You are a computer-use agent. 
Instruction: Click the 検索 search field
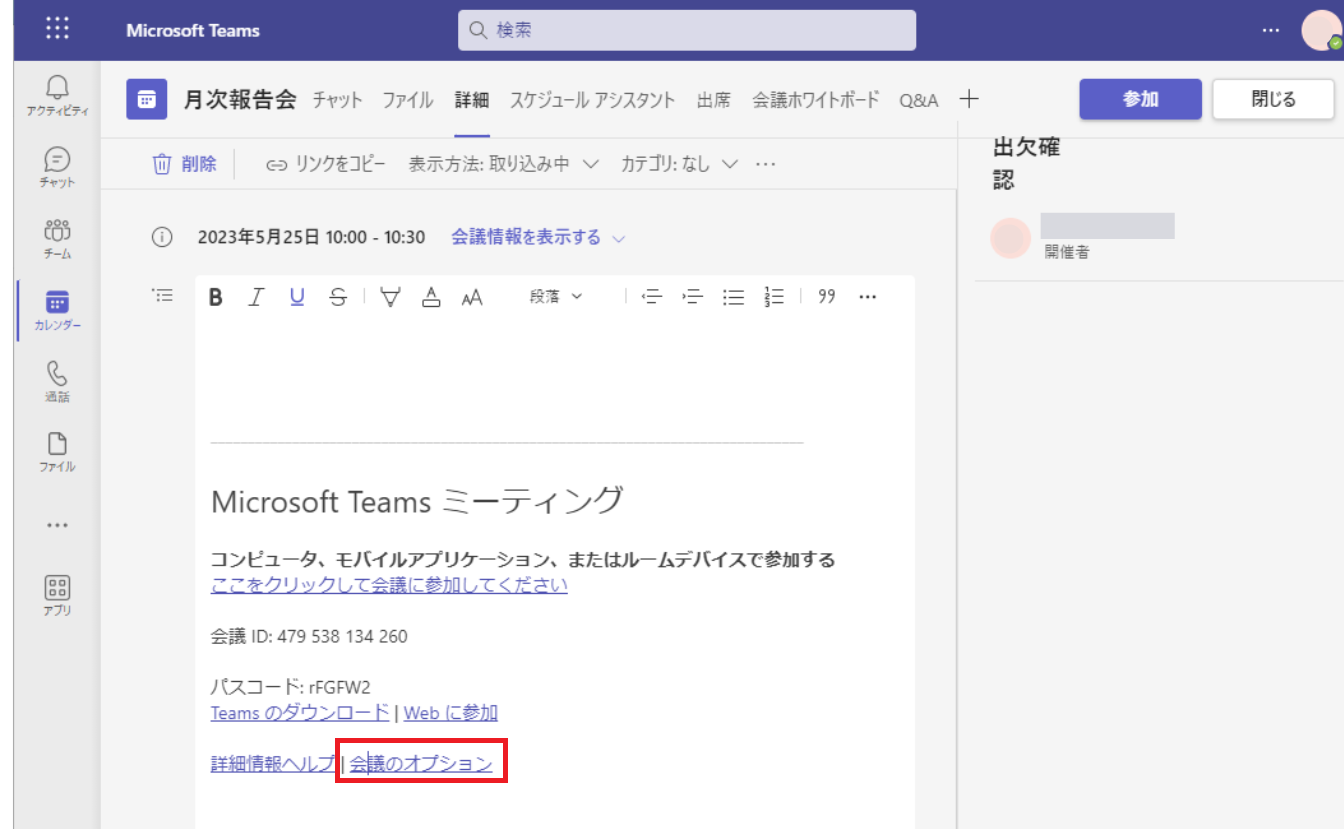(687, 30)
